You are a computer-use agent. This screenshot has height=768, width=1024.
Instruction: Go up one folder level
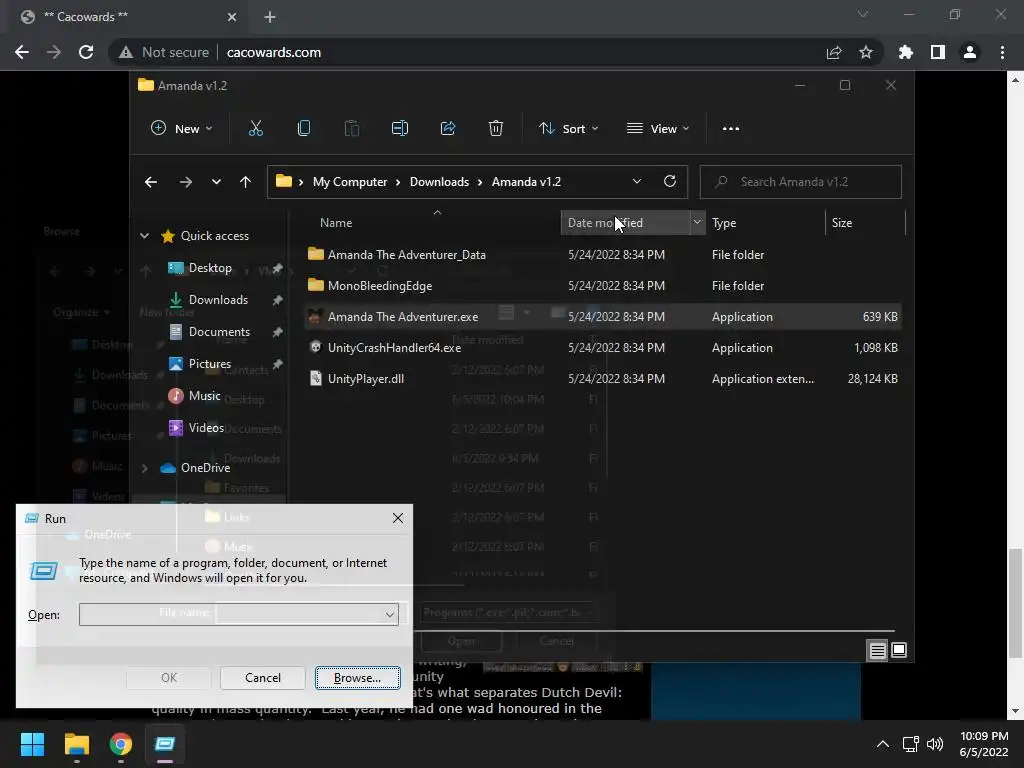245,182
